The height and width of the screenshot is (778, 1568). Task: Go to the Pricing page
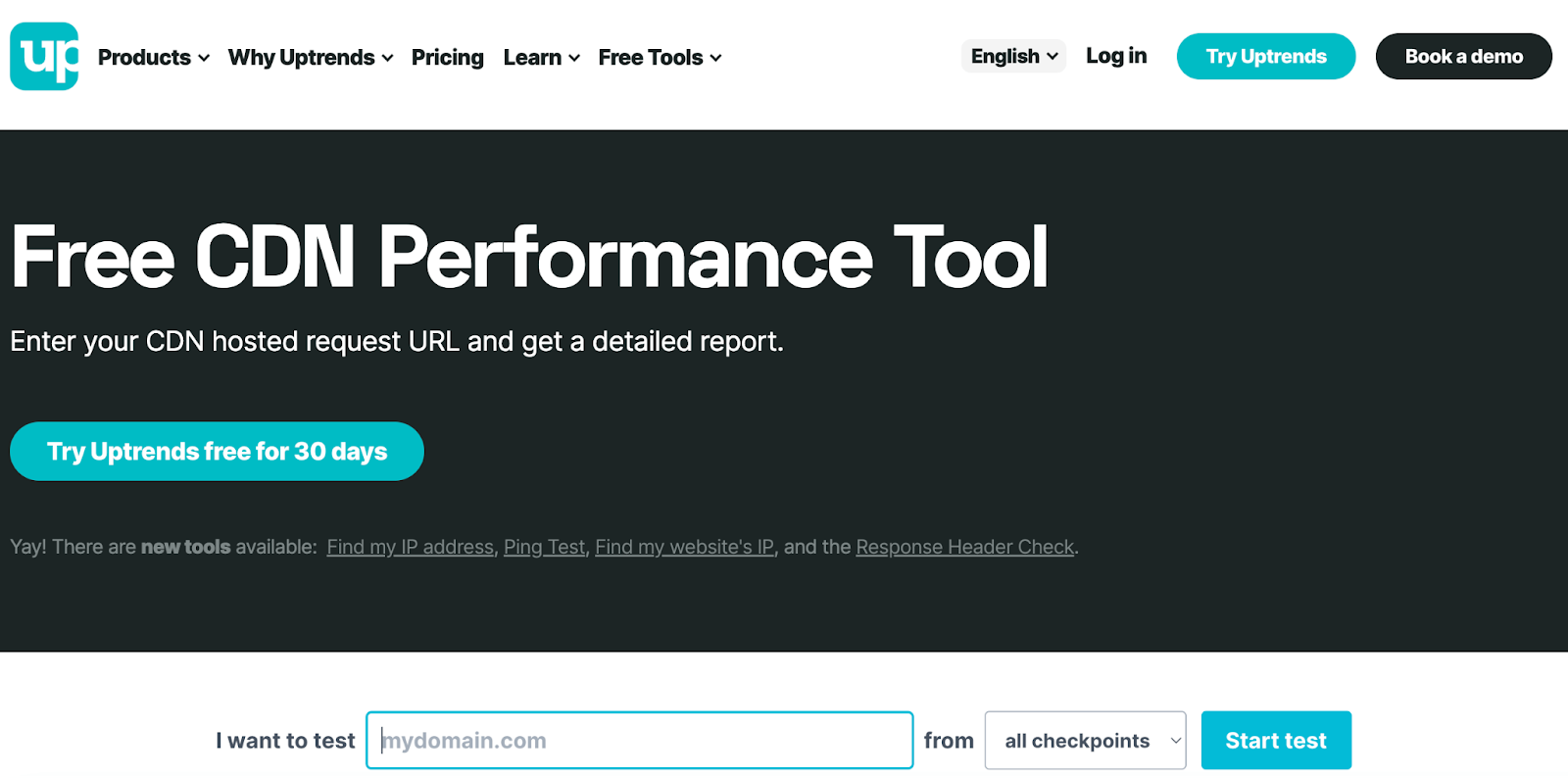pyautogui.click(x=447, y=58)
